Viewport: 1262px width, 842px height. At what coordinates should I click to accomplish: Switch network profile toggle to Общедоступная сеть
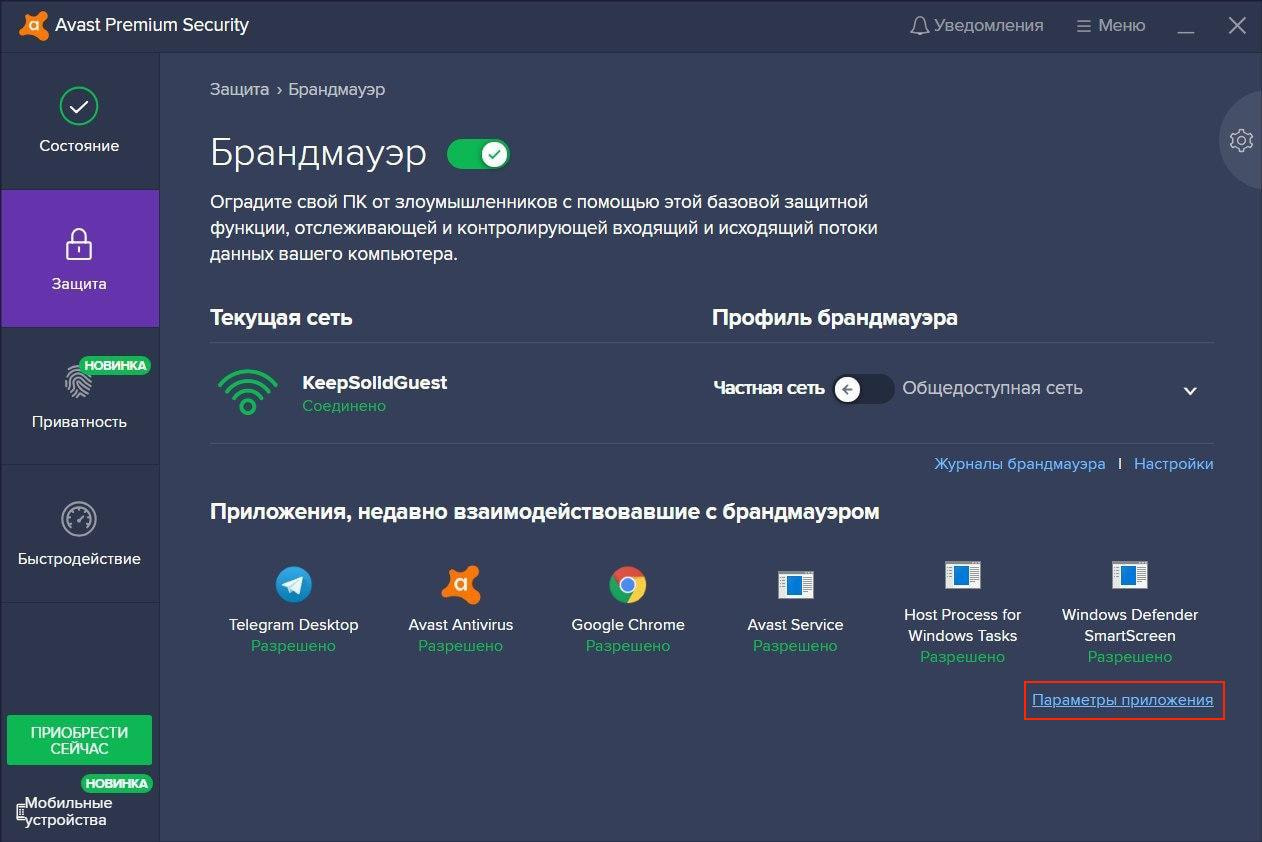point(862,389)
